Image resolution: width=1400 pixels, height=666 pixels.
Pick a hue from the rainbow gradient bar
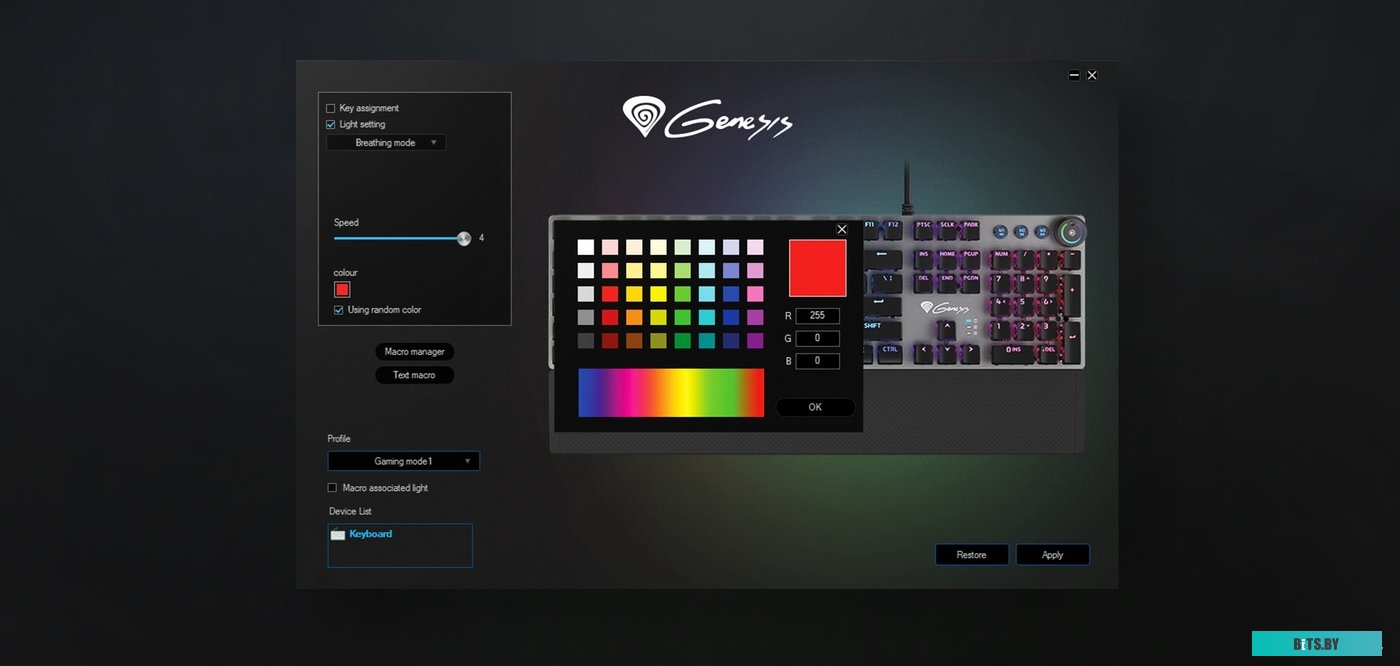click(671, 392)
